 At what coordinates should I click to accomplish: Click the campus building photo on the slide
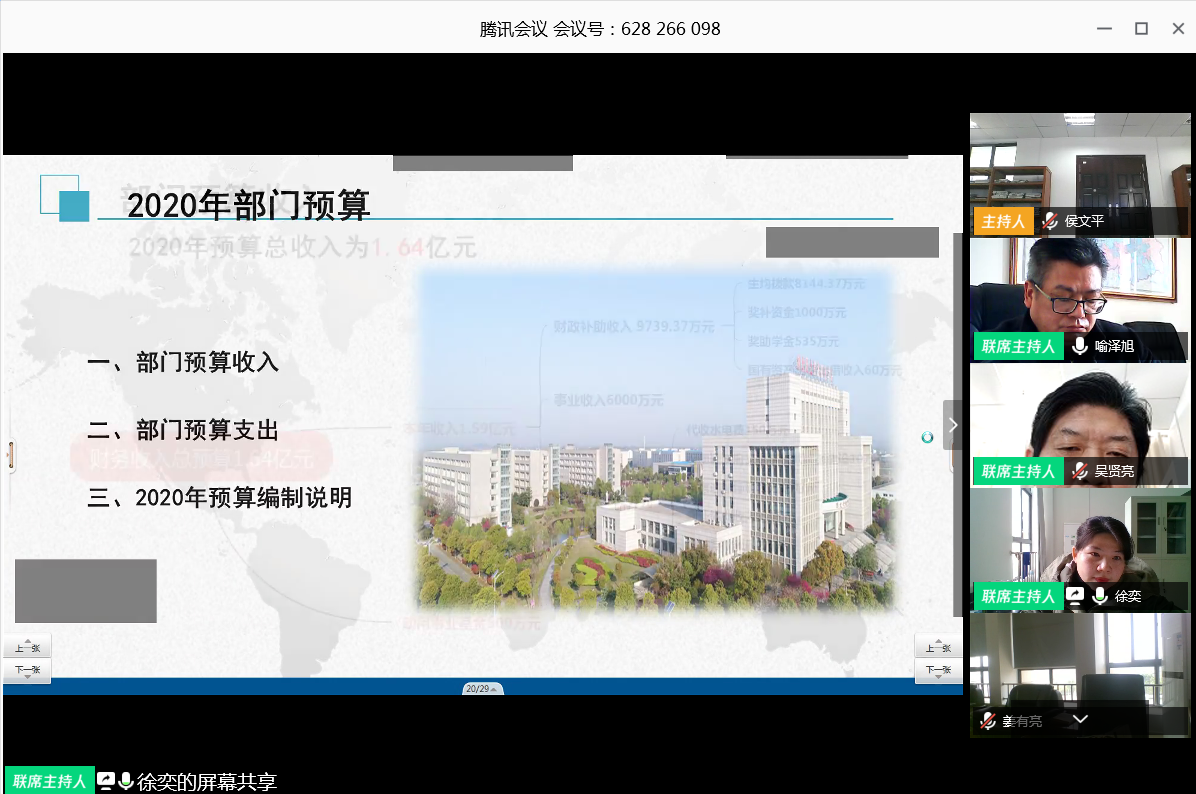tap(656, 441)
